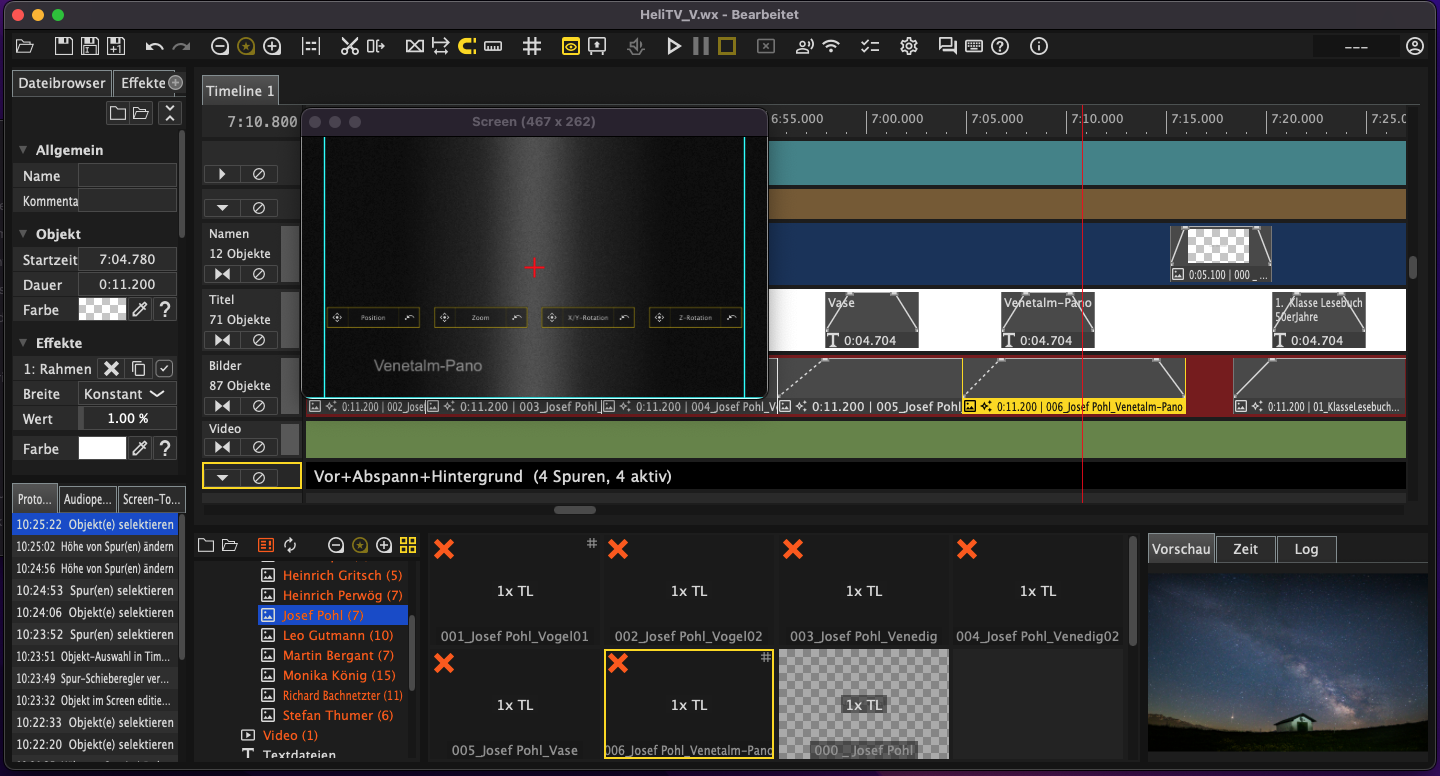
Task: Click the Zoom button in Screen window
Action: coord(480,317)
